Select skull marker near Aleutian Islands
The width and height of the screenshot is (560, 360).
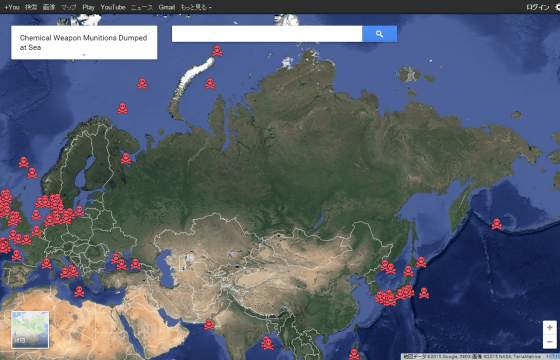497,224
